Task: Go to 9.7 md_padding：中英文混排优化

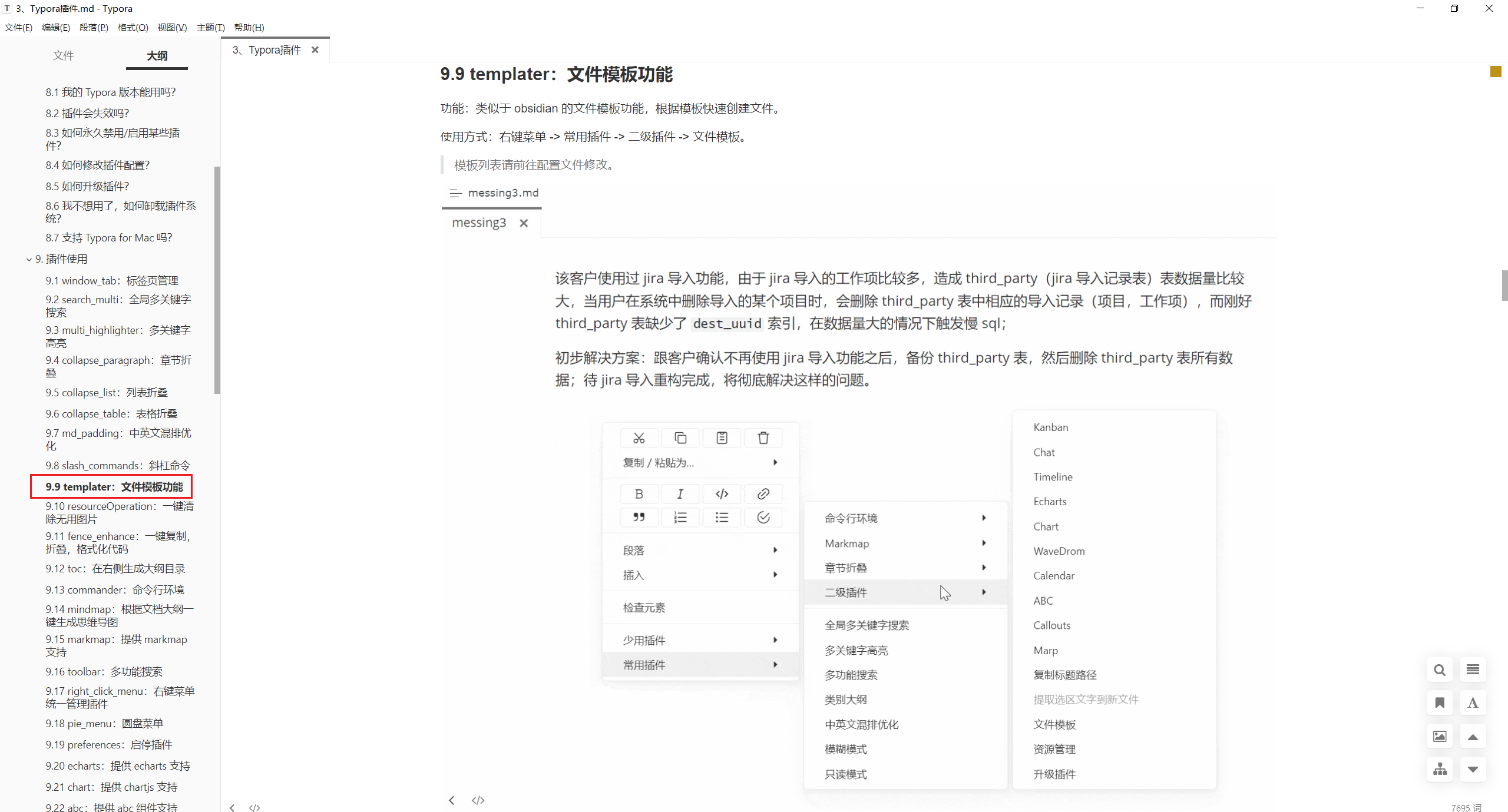Action: pyautogui.click(x=118, y=440)
